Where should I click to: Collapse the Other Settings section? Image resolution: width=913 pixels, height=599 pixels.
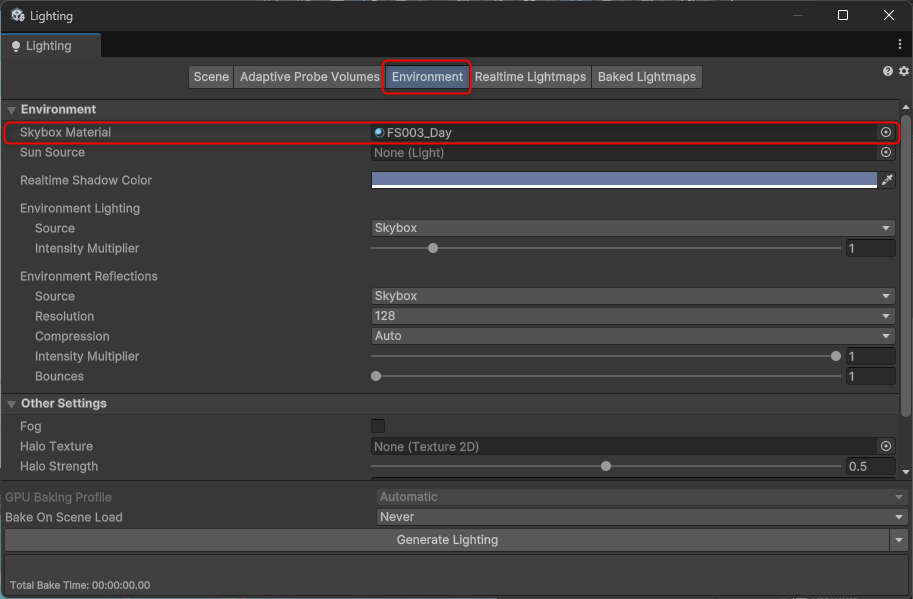click(12, 404)
